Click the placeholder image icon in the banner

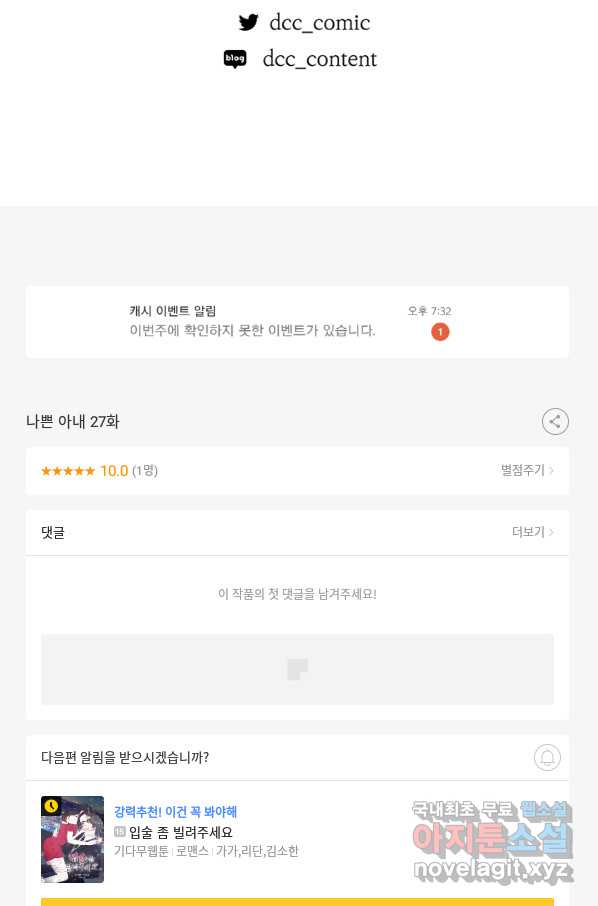pyautogui.click(x=298, y=669)
